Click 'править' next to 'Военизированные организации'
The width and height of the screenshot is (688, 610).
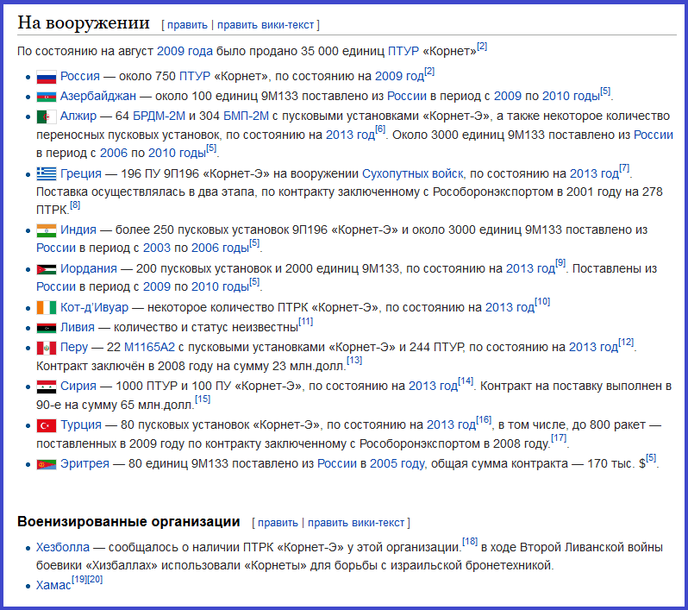click(278, 523)
